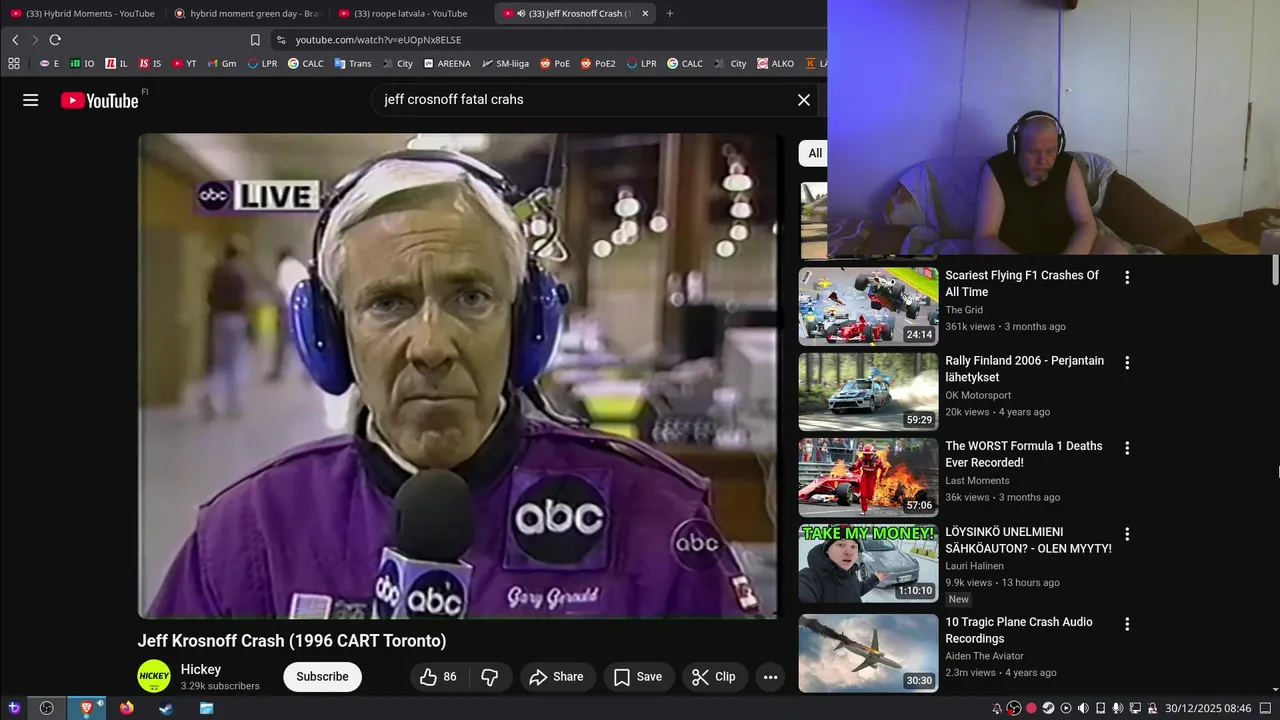
Task: Click the address bar URL
Action: click(x=378, y=40)
